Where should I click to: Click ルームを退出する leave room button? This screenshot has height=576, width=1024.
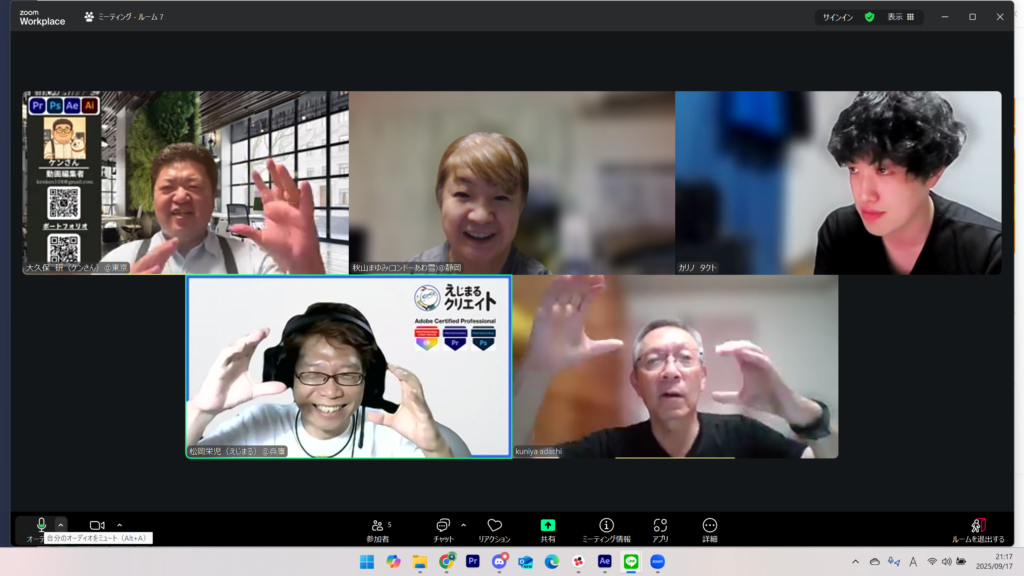coord(978,529)
